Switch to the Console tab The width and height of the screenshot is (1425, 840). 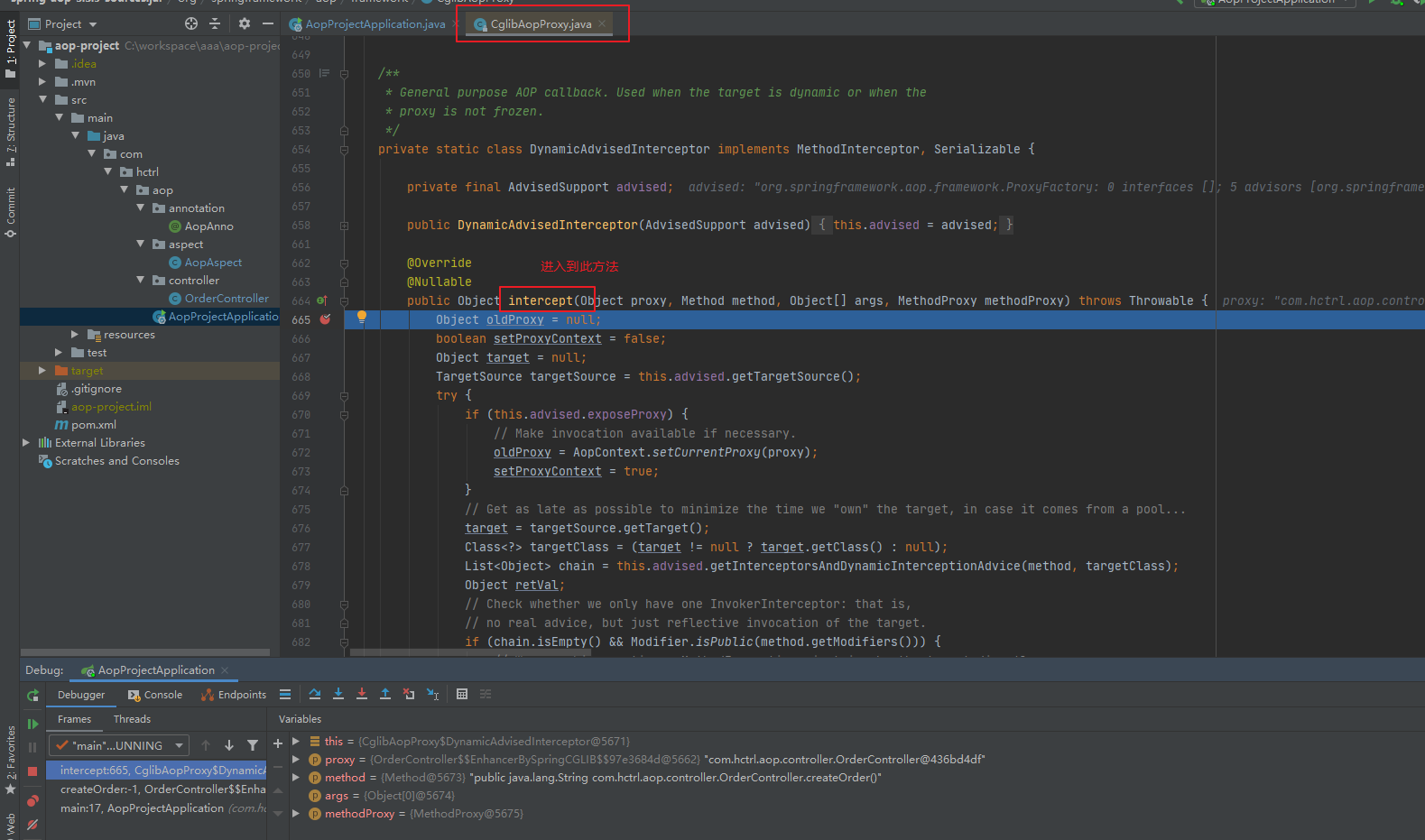click(x=155, y=695)
